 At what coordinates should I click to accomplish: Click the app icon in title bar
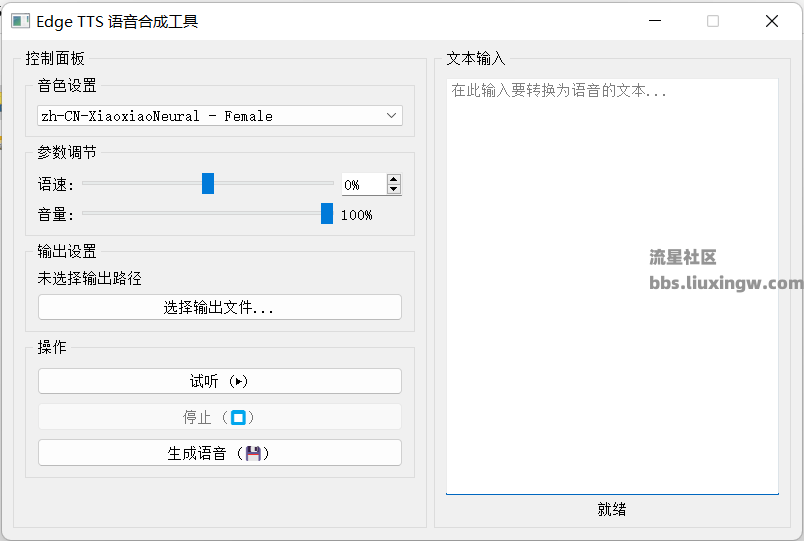[21, 21]
